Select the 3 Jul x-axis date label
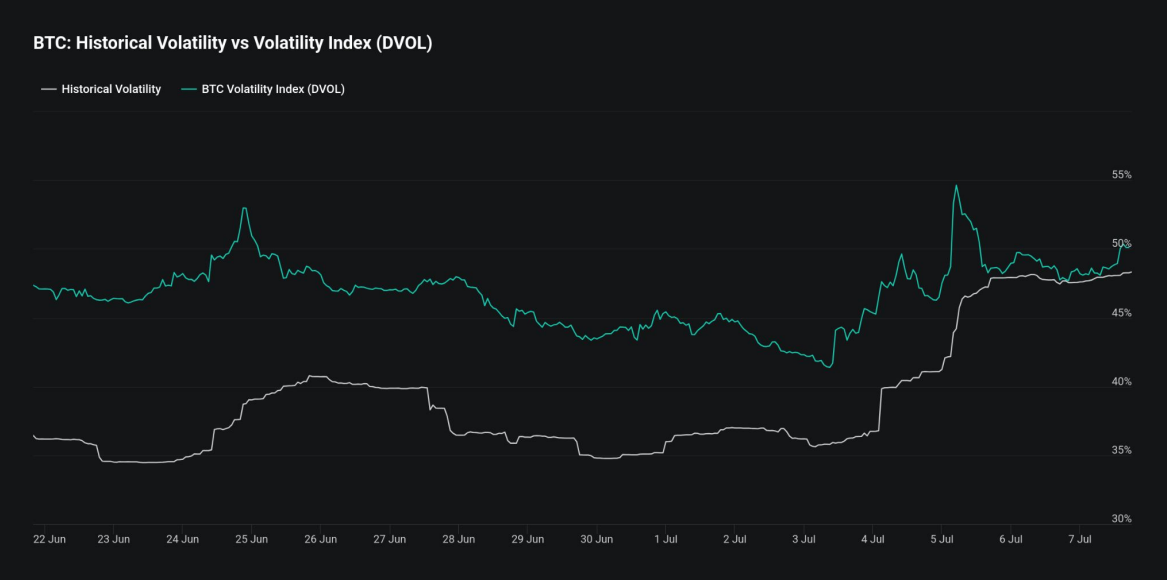This screenshot has height=580, width=1167. [803, 539]
